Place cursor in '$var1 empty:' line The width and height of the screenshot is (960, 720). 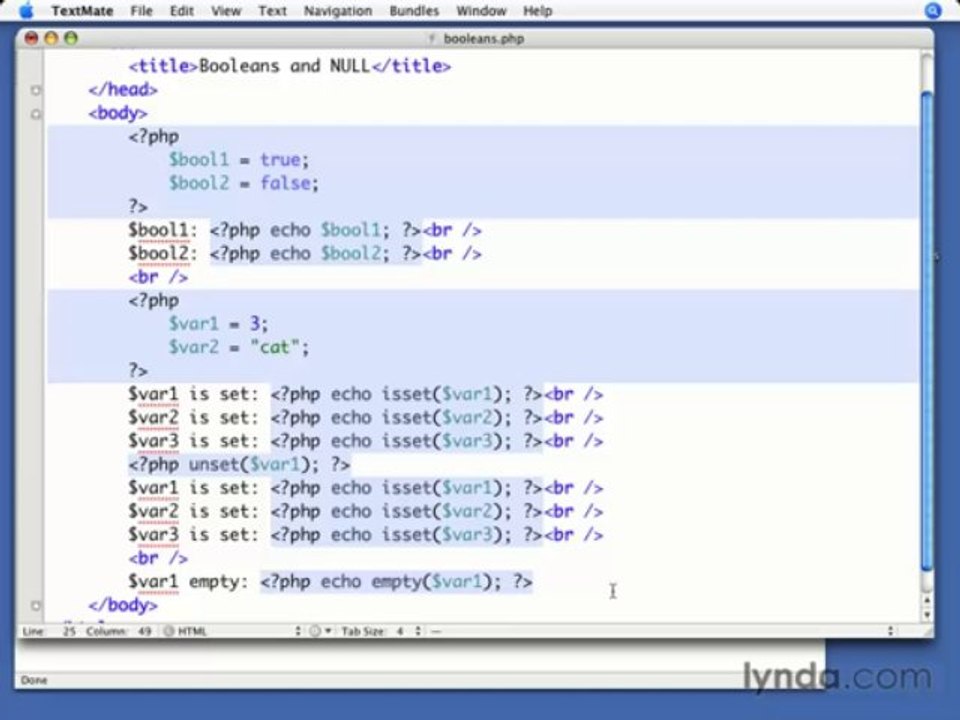point(330,582)
